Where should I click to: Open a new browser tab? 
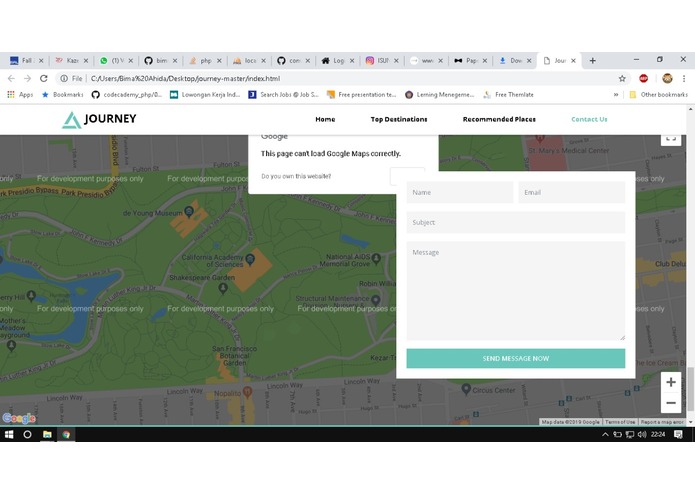[x=593, y=61]
